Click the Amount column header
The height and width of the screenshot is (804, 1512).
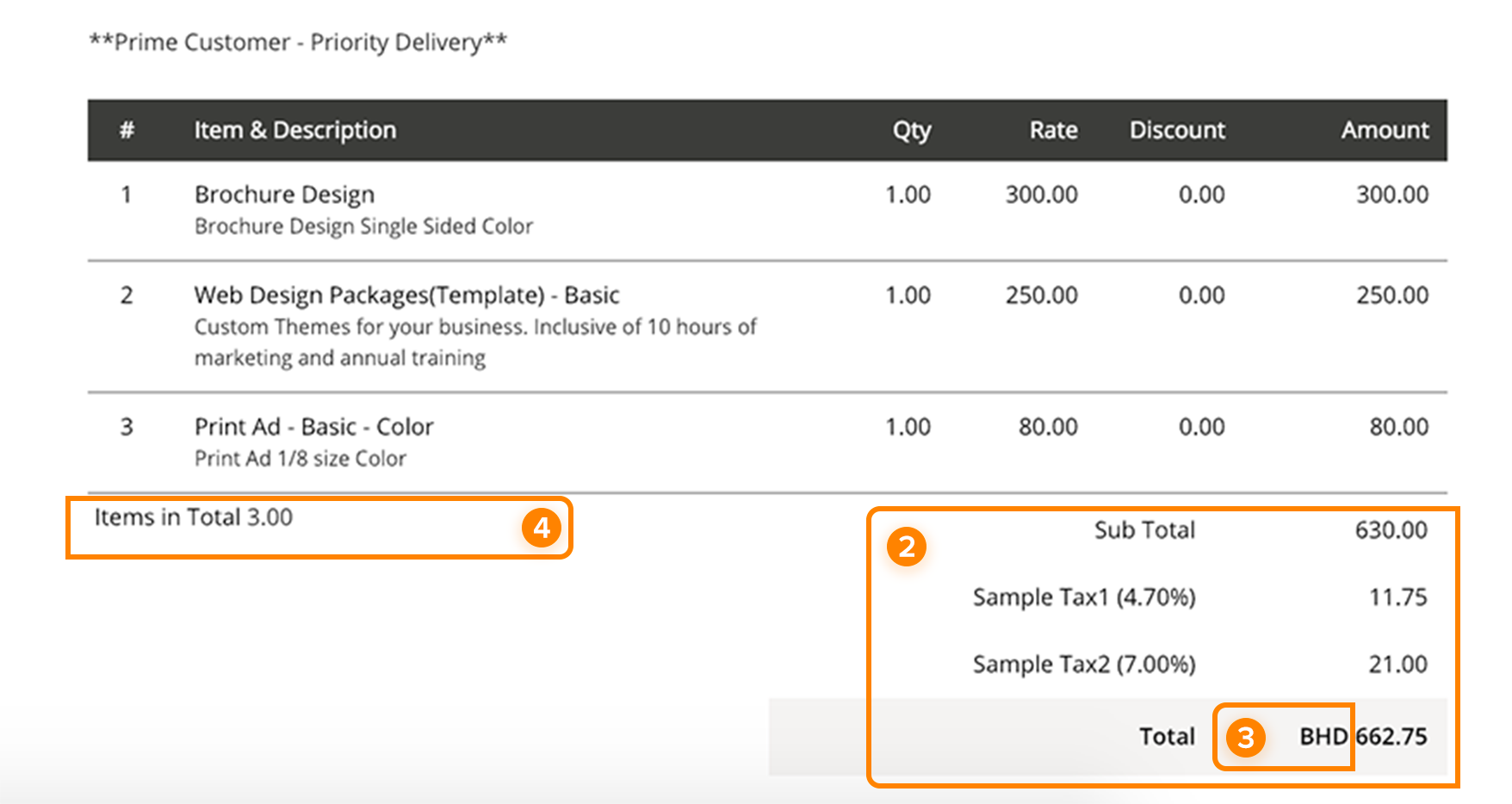point(1384,130)
